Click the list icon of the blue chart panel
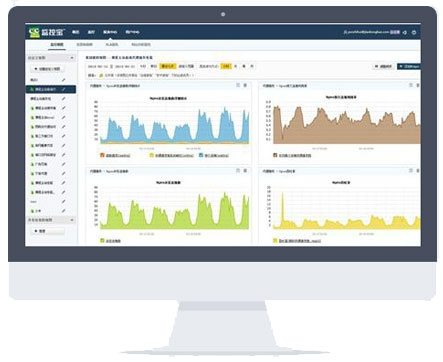Image resolution: width=443 pixels, height=362 pixels. 238,85
